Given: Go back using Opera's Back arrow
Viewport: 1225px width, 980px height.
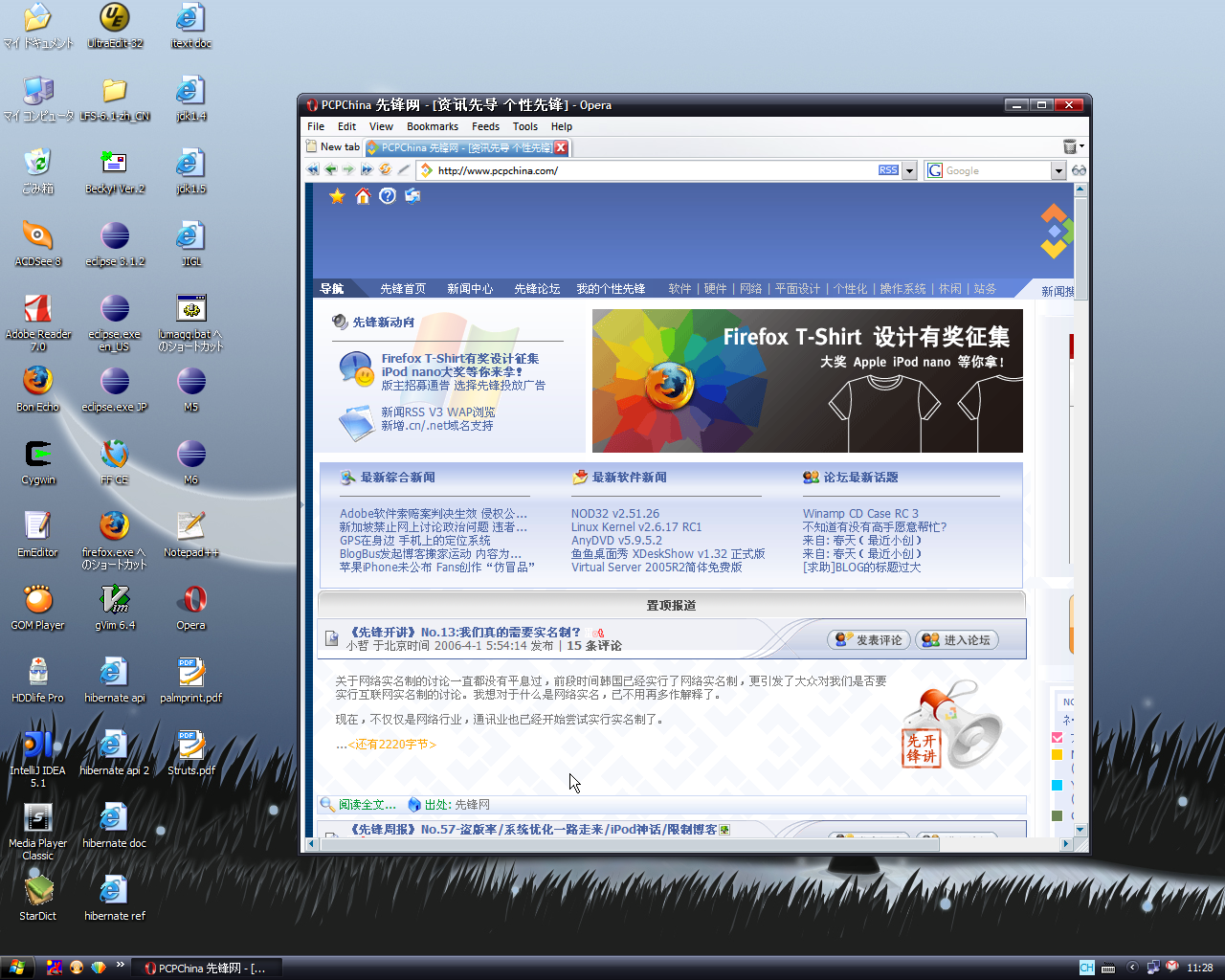Looking at the screenshot, I should 331,169.
